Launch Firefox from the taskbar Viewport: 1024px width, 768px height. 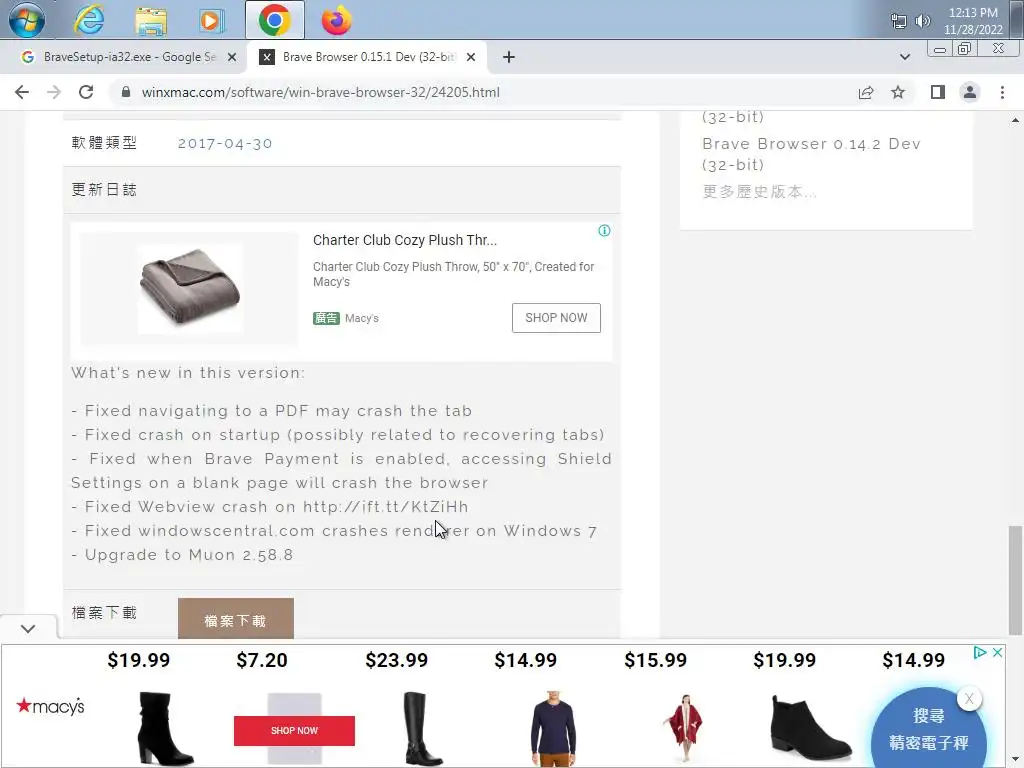pyautogui.click(x=336, y=20)
